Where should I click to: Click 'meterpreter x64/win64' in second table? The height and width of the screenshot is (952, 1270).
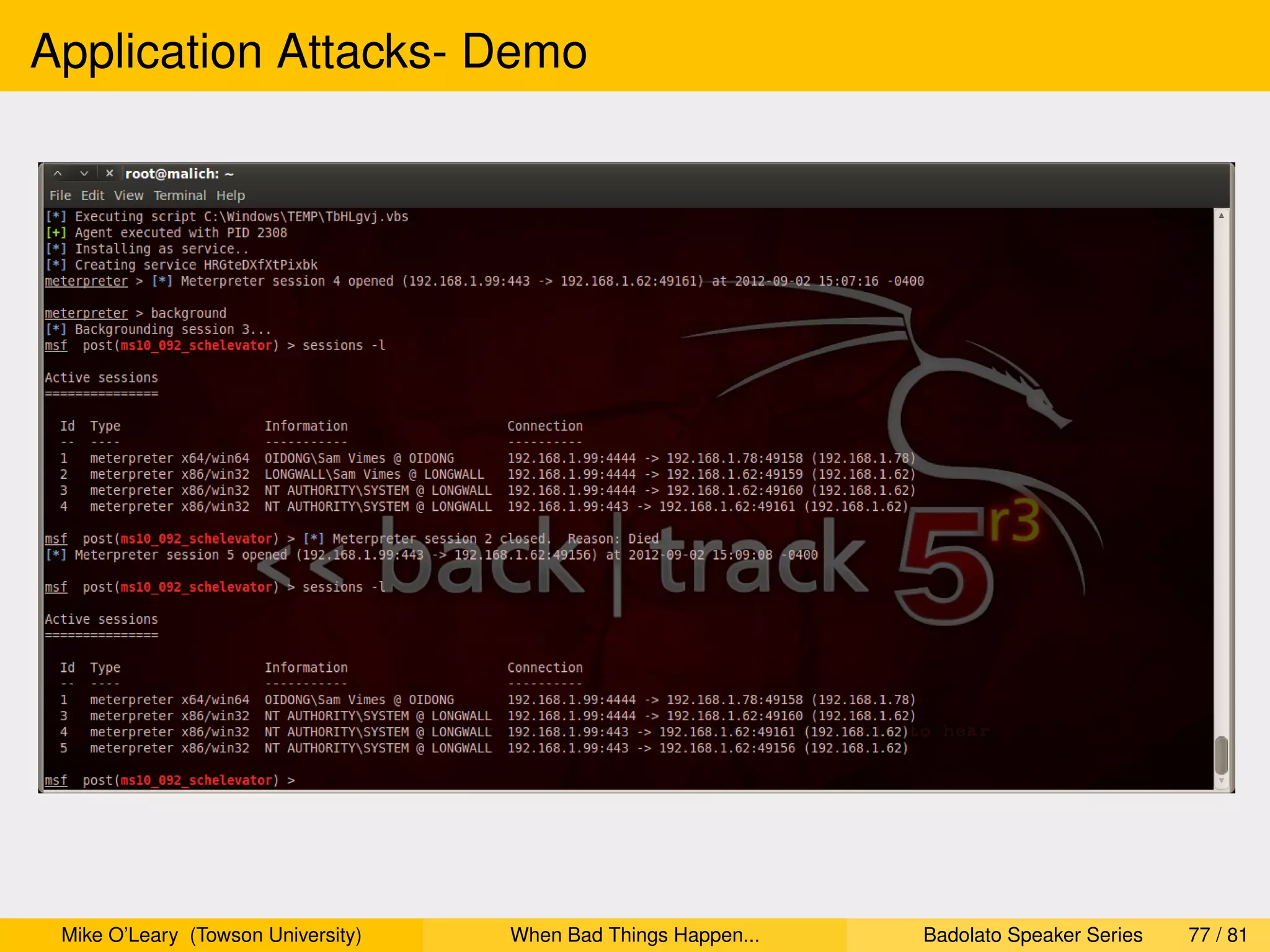click(169, 700)
